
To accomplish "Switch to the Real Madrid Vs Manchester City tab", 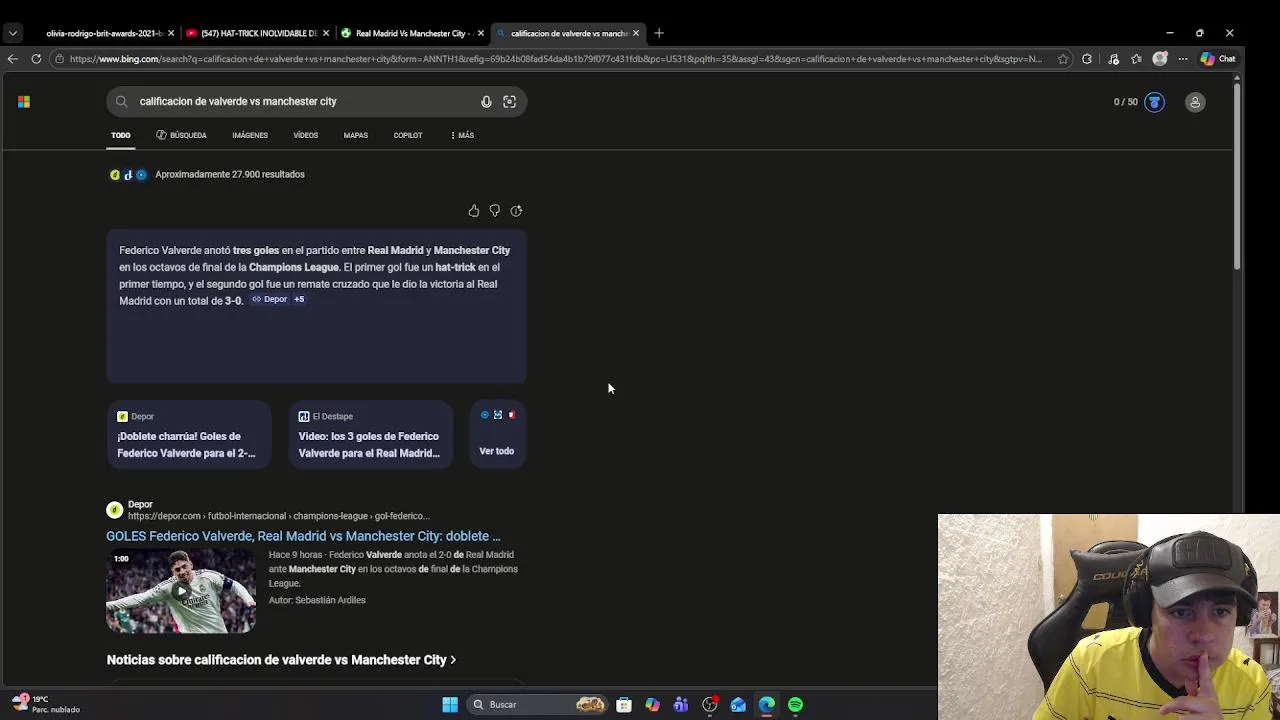I will tap(411, 33).
